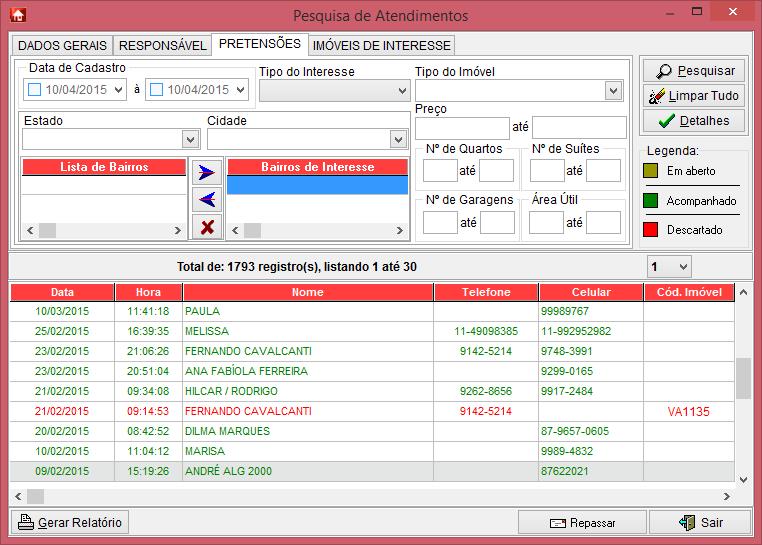Click the Repassar button
The width and height of the screenshot is (762, 545).
[581, 522]
